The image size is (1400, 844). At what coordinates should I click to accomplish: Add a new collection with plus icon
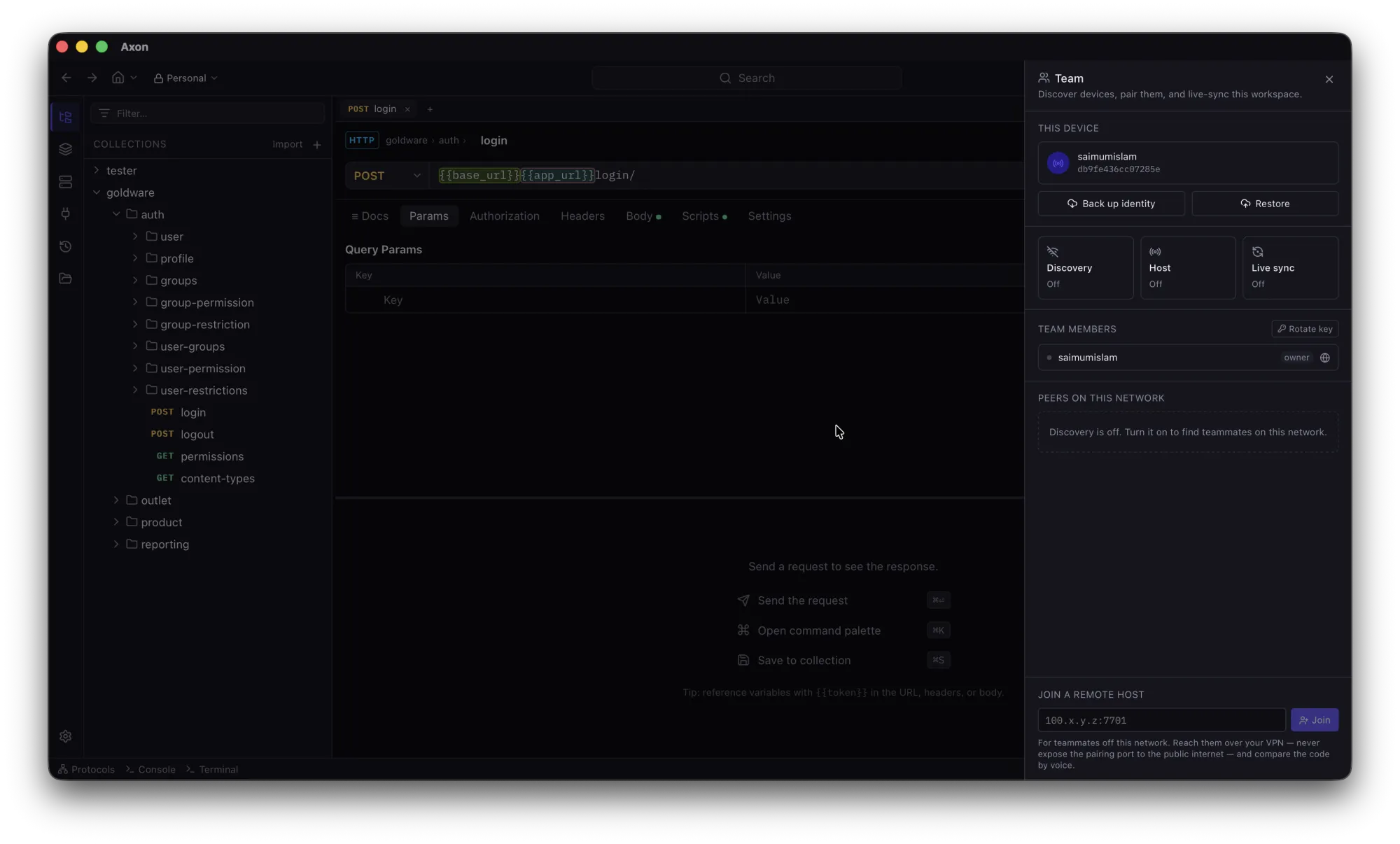tap(317, 145)
